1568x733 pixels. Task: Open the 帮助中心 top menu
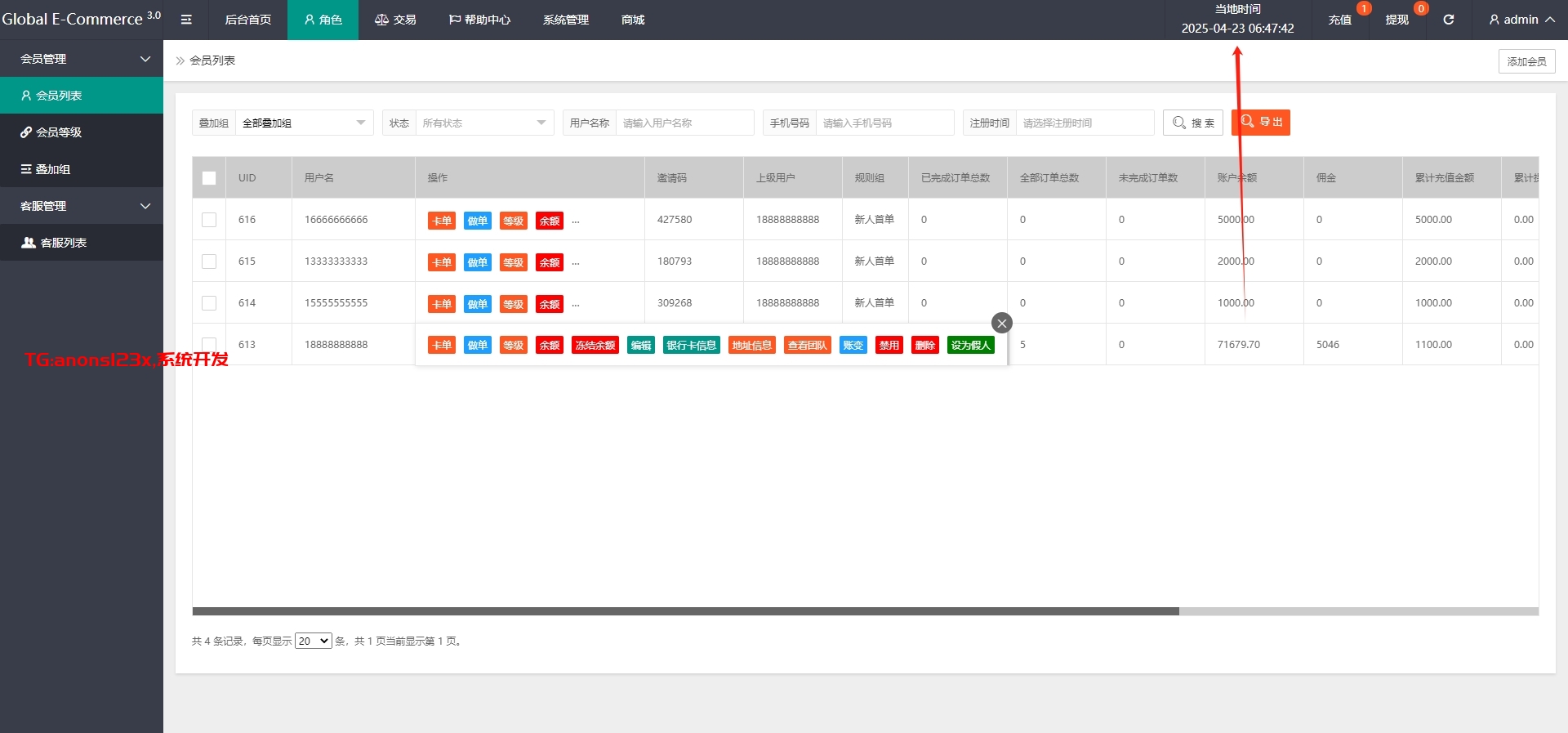point(479,20)
